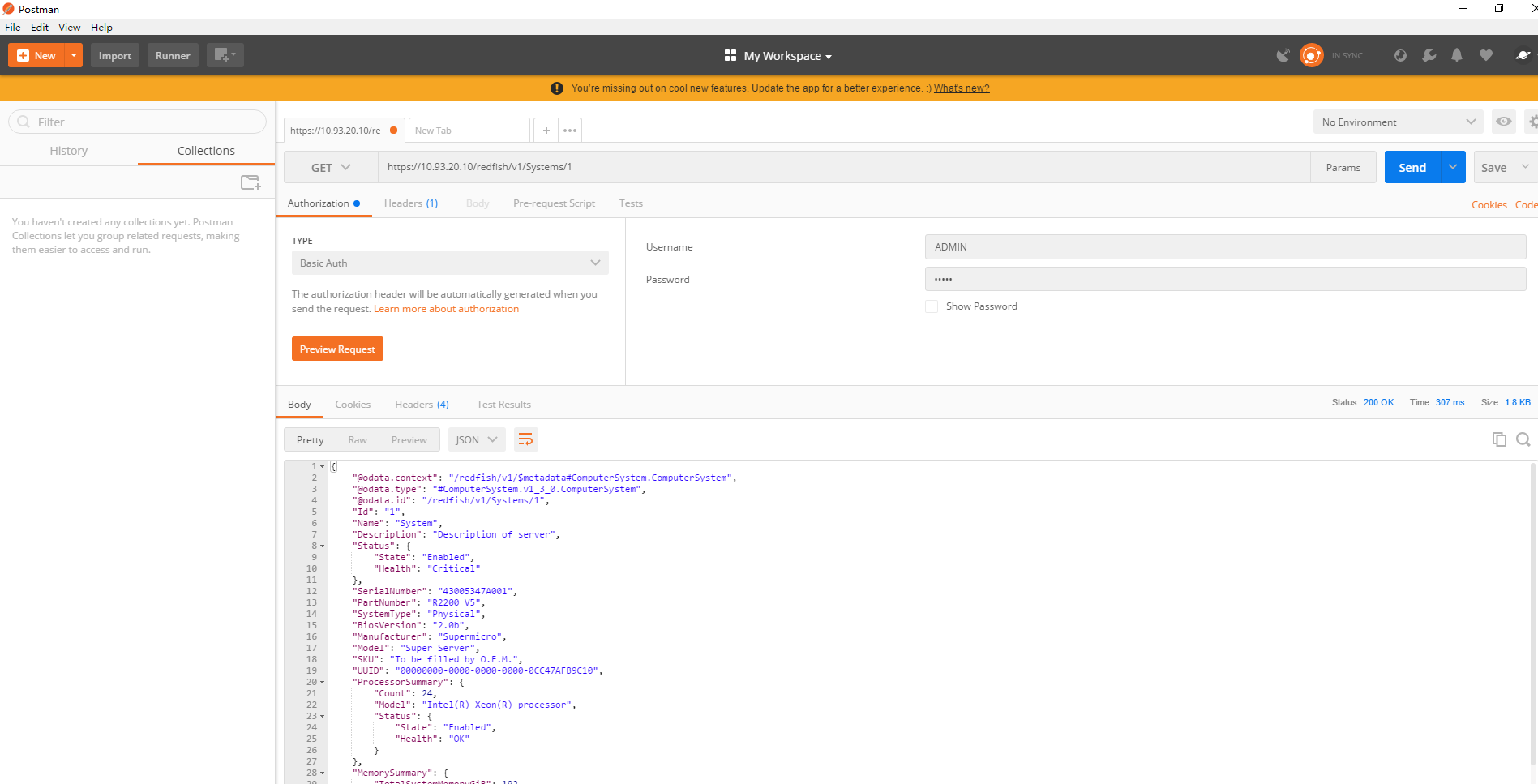Open search in response body
1538x784 pixels.
point(1523,439)
